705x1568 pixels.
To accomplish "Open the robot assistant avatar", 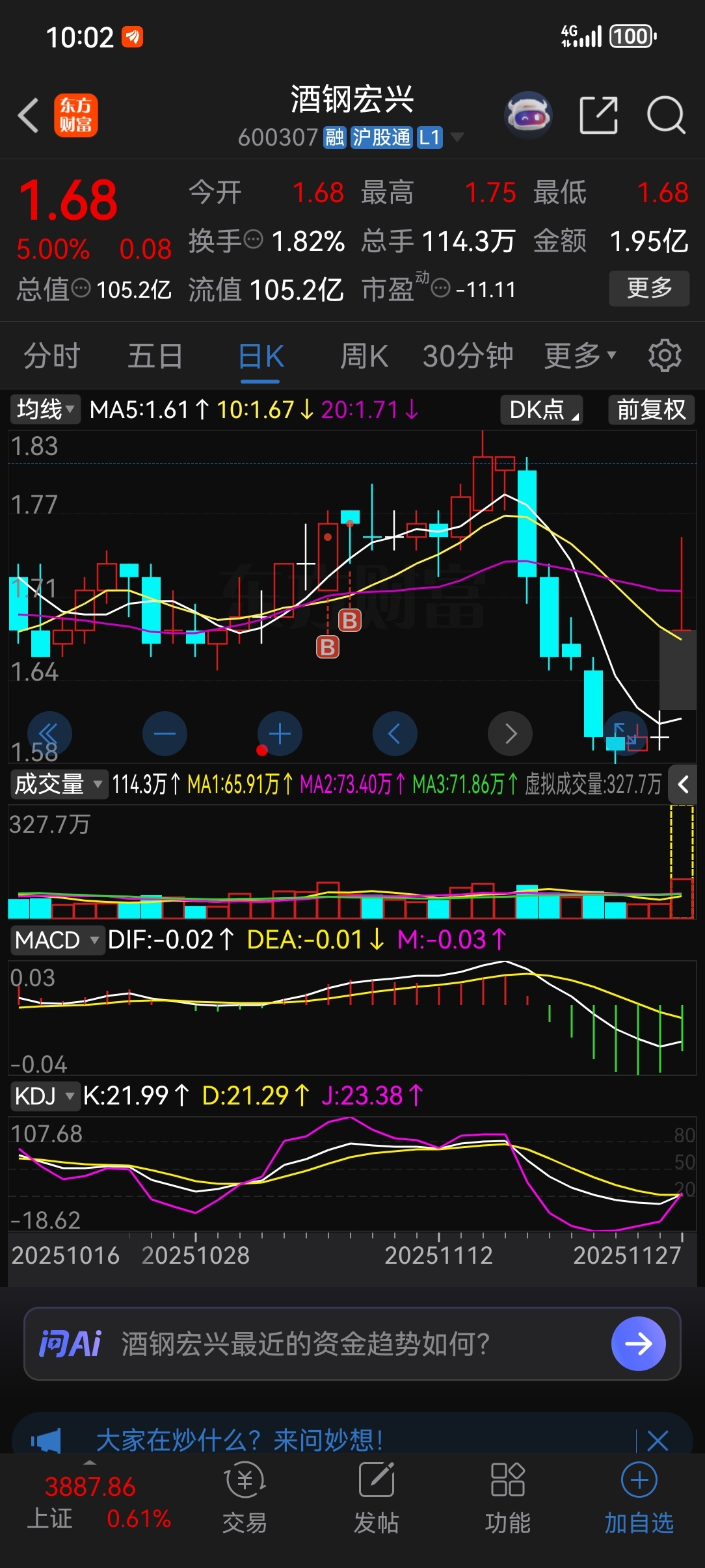I will point(528,115).
